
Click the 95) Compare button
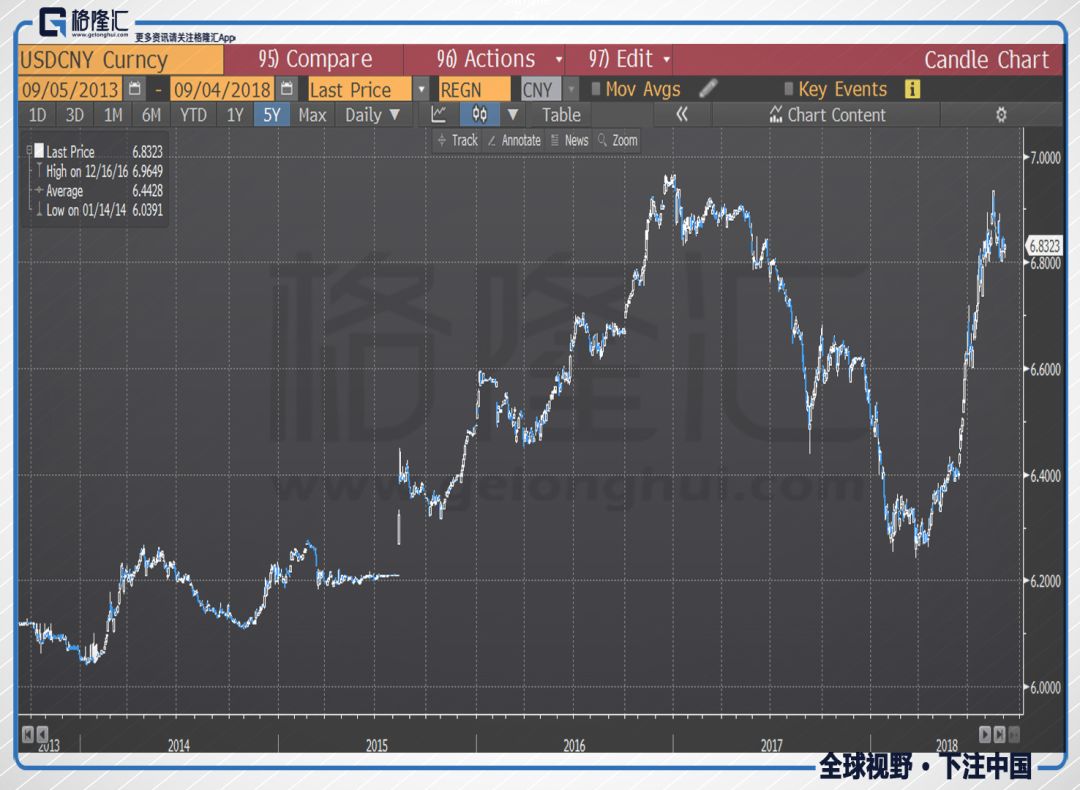(314, 60)
